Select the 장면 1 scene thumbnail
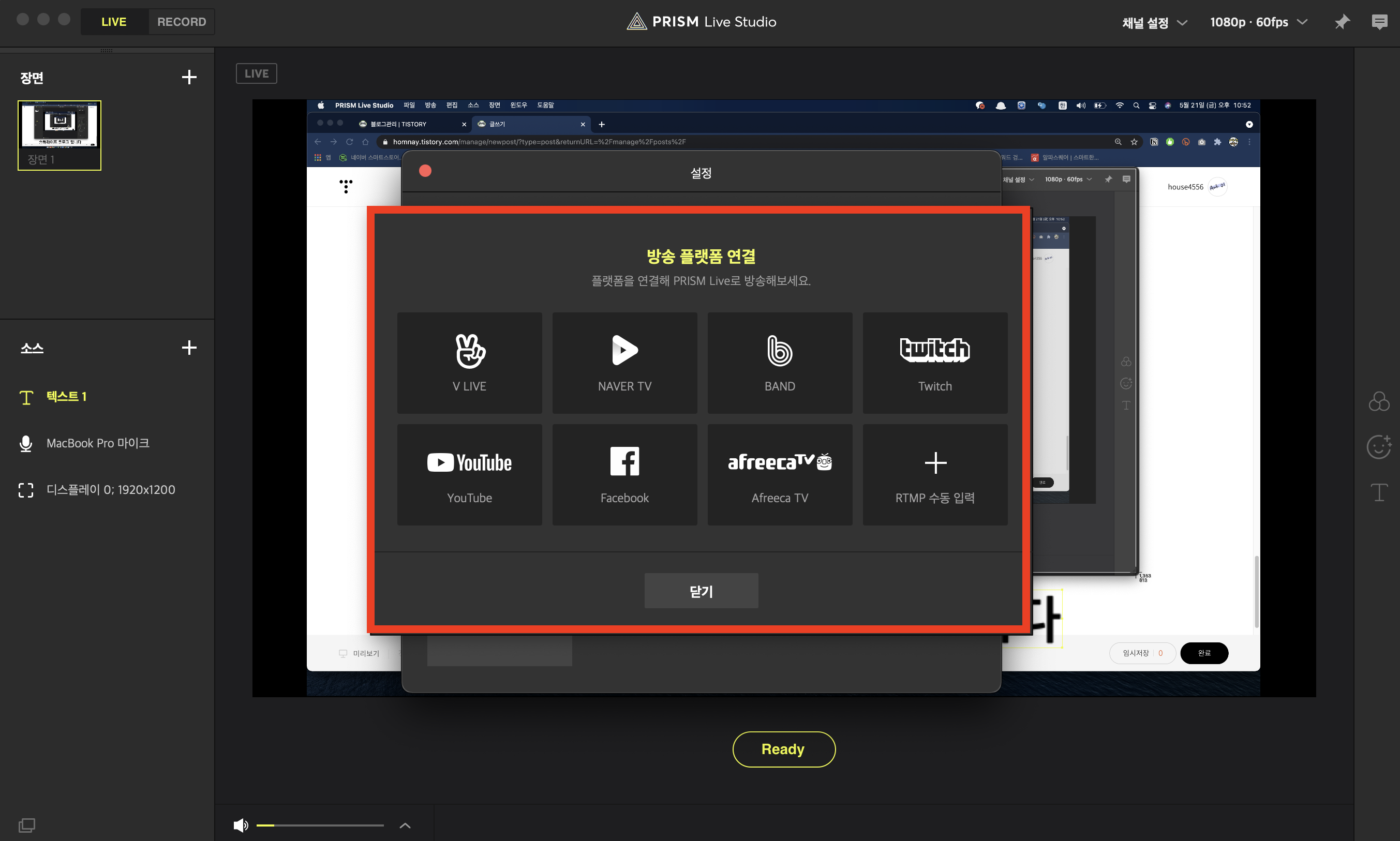 pyautogui.click(x=59, y=136)
